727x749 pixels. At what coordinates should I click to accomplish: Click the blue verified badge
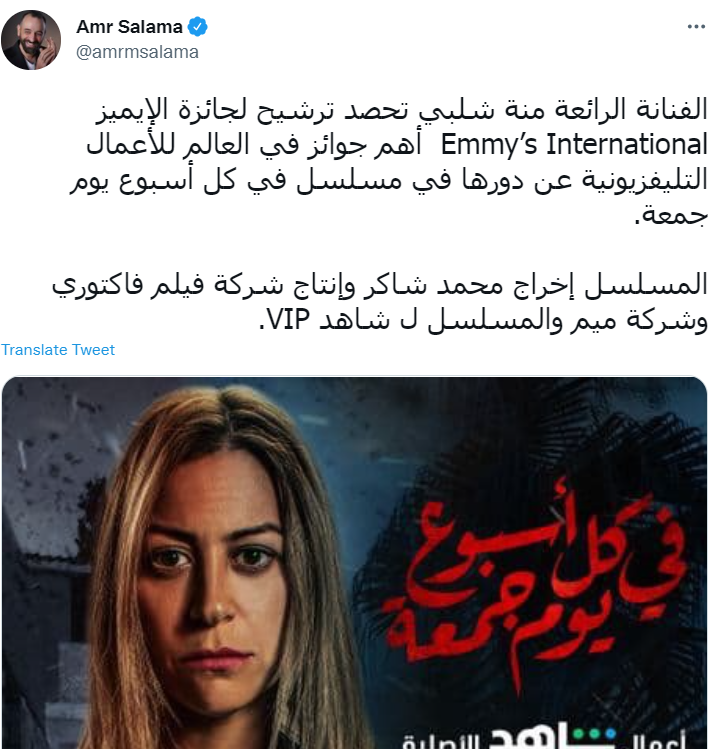pyautogui.click(x=197, y=27)
